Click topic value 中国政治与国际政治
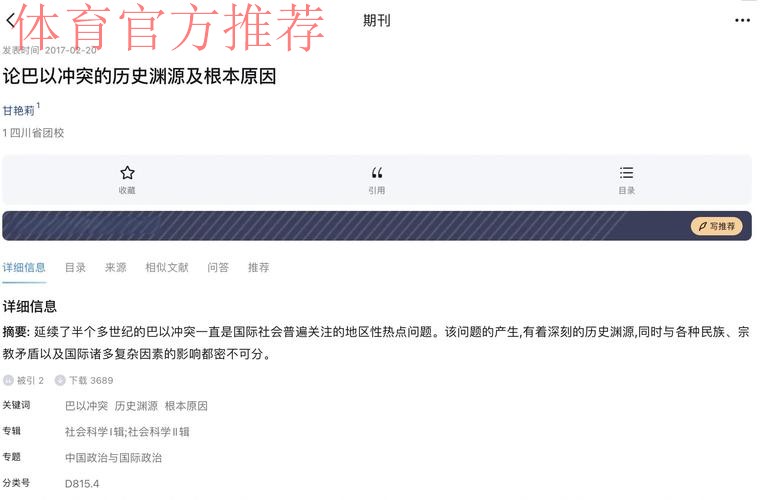This screenshot has height=500, width=764. point(113,458)
